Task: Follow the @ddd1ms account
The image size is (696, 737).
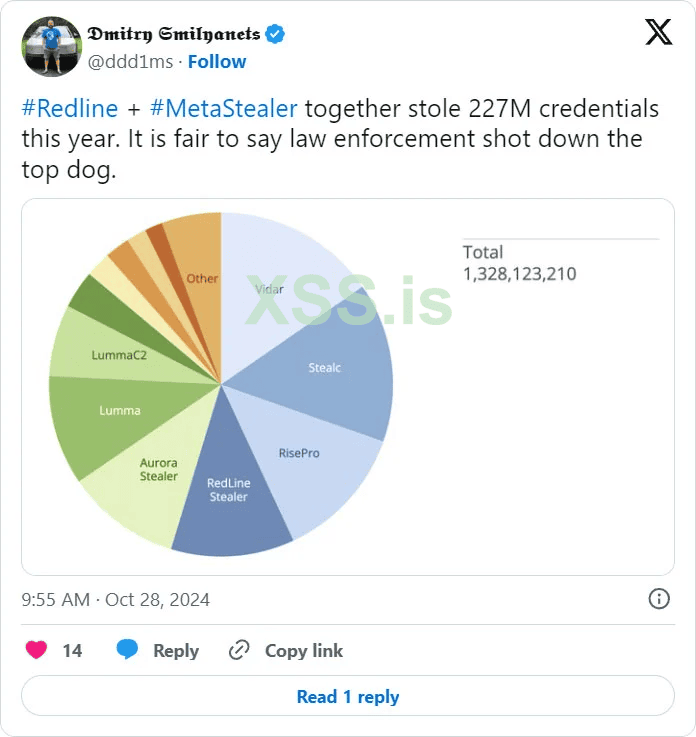Action: point(217,61)
